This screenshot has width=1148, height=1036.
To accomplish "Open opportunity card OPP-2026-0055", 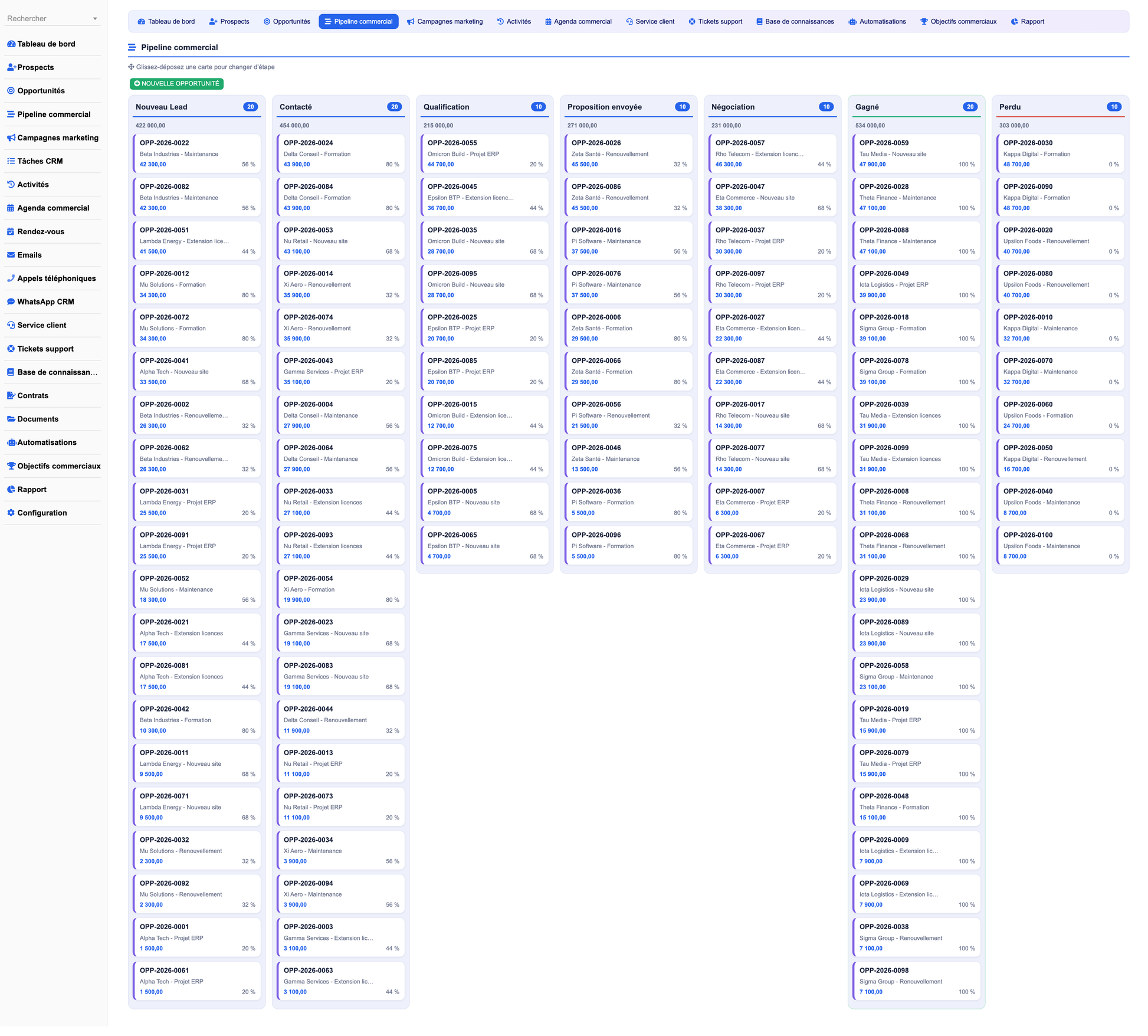I will point(485,155).
